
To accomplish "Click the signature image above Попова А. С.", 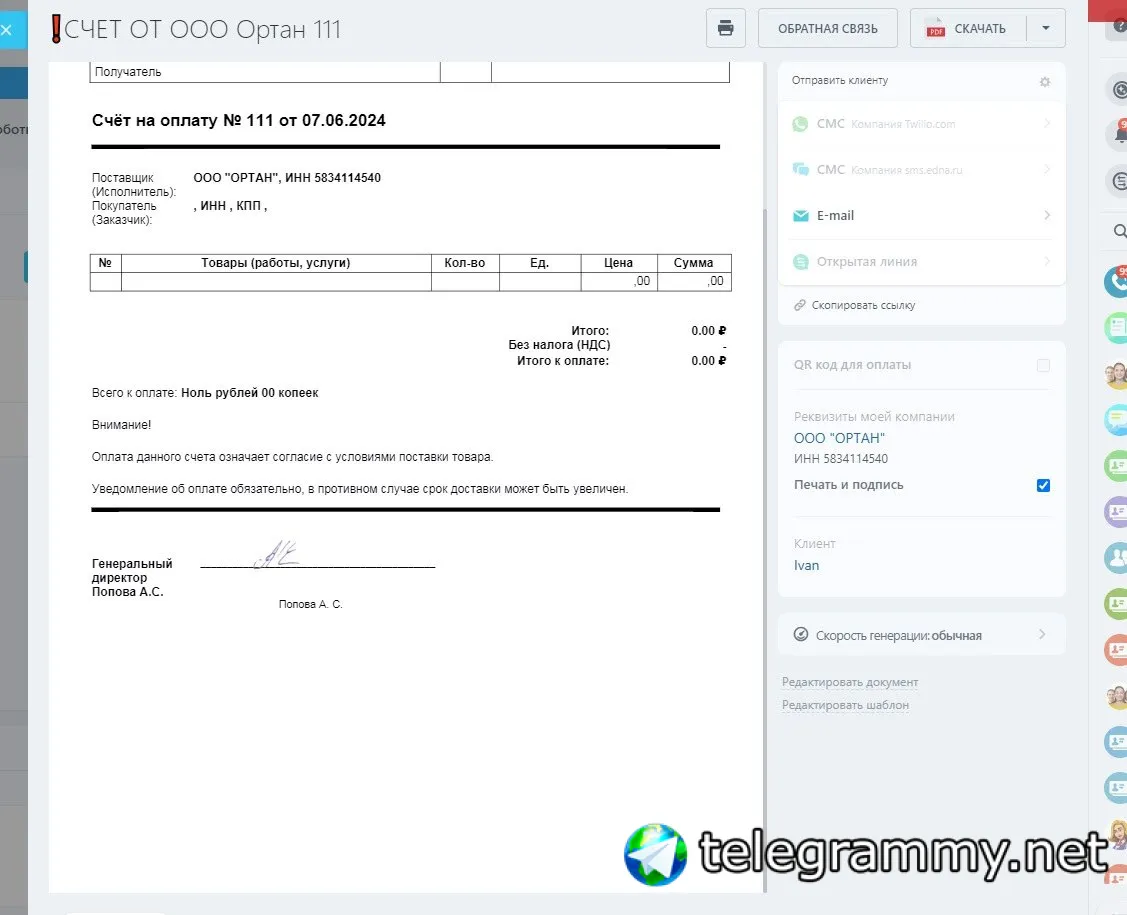I will pyautogui.click(x=277, y=553).
